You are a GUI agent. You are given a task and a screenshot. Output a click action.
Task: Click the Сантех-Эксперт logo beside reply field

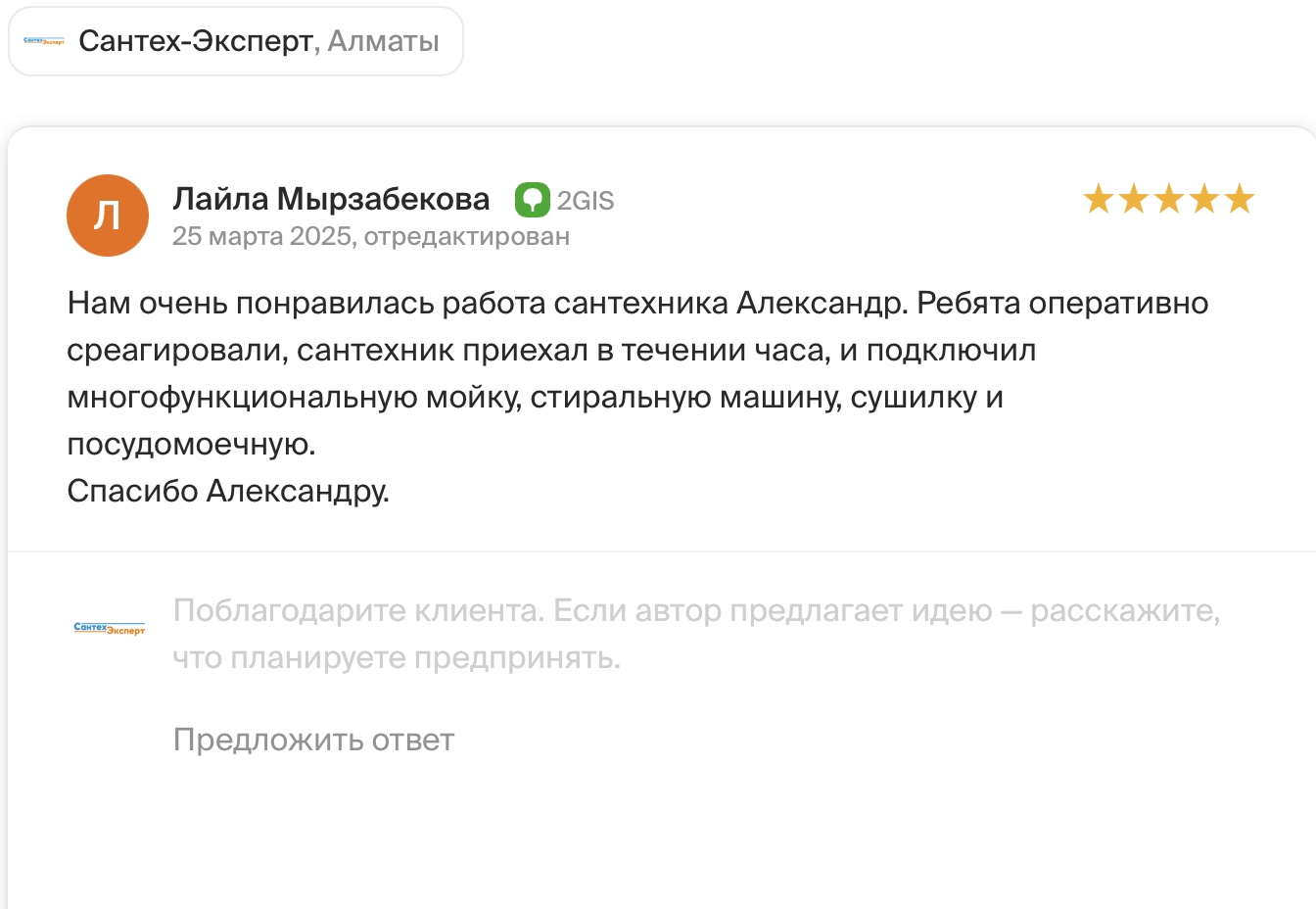coord(110,628)
